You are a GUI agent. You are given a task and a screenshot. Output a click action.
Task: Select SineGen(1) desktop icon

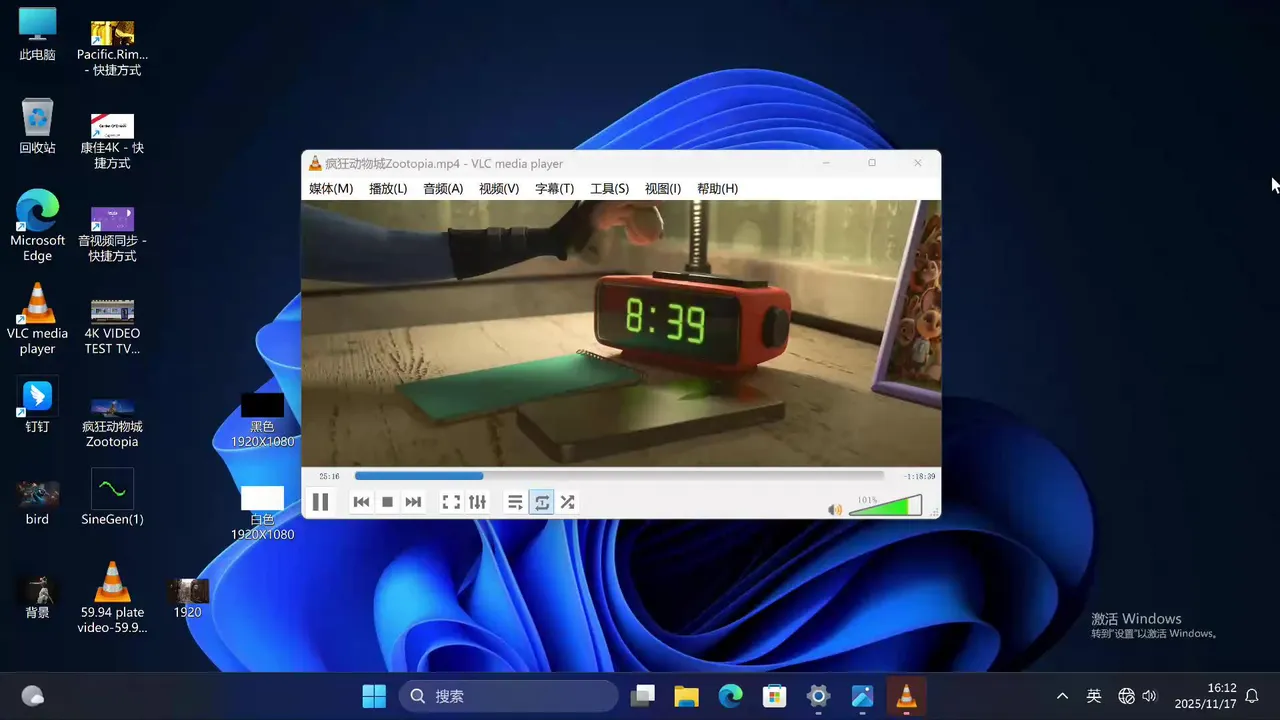pos(112,497)
